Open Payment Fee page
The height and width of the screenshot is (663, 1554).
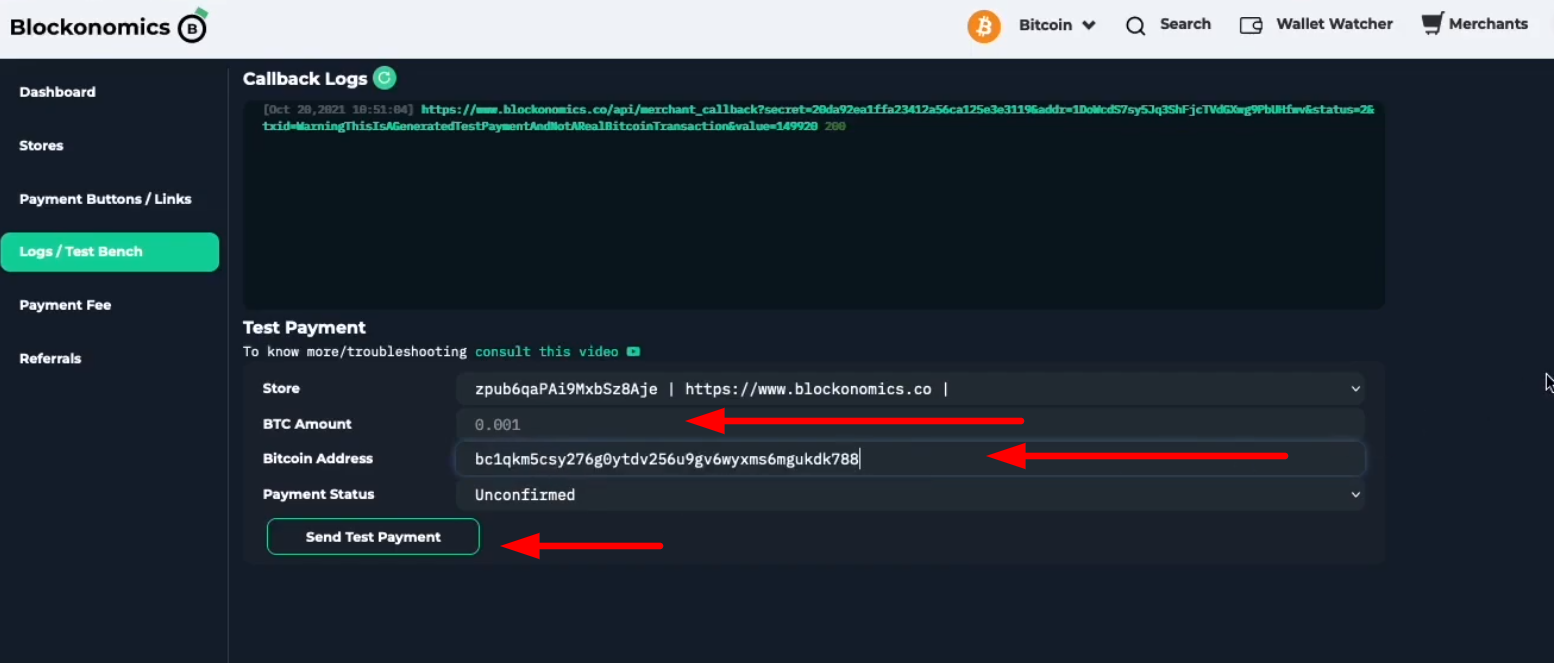65,305
